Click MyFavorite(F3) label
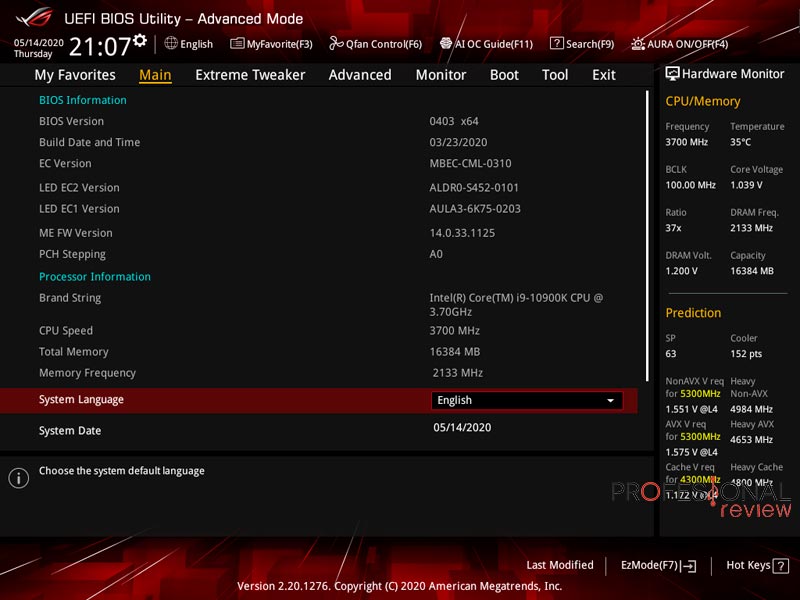The width and height of the screenshot is (800, 600). (280, 44)
